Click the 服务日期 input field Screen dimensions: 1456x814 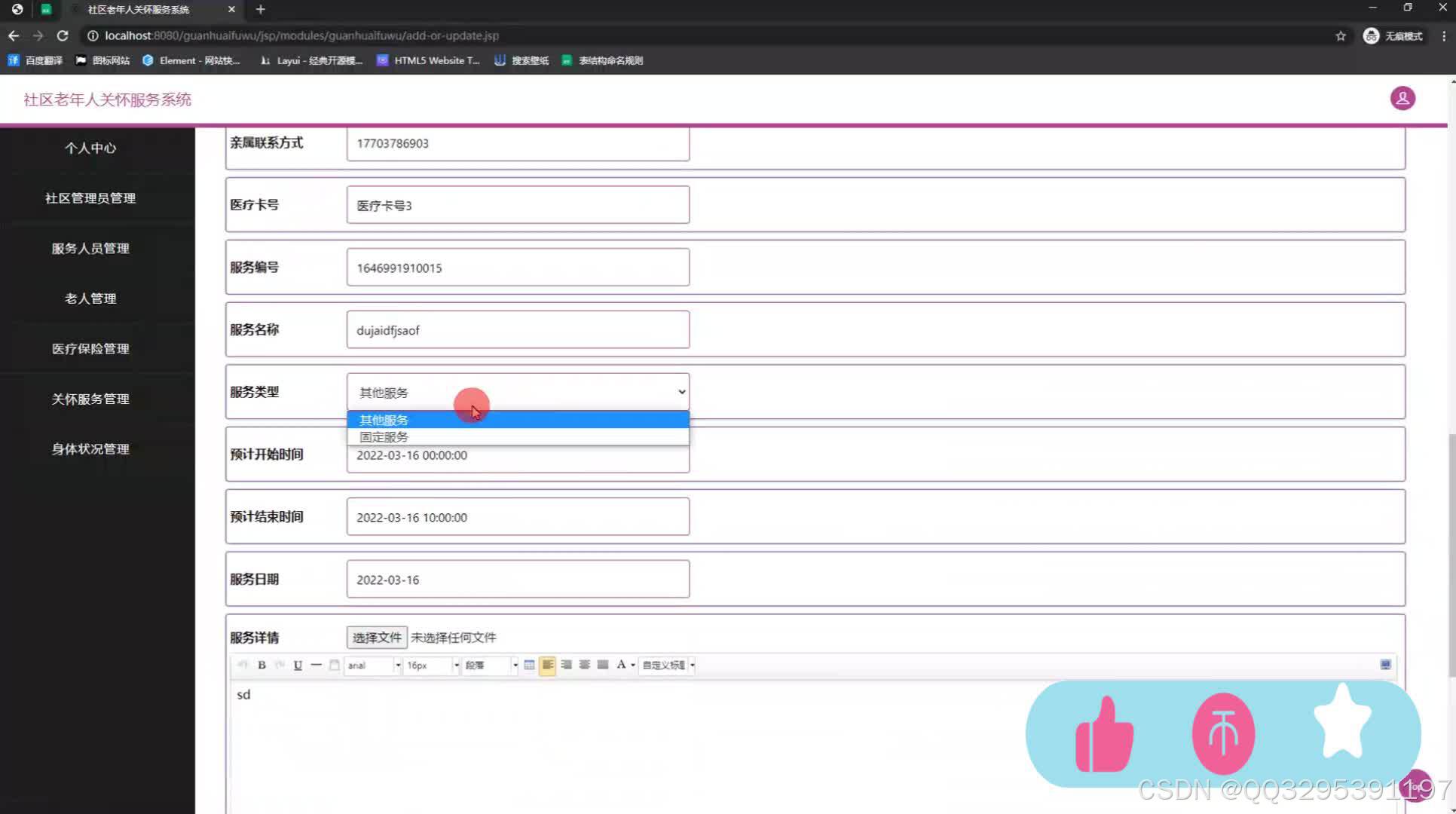(518, 580)
